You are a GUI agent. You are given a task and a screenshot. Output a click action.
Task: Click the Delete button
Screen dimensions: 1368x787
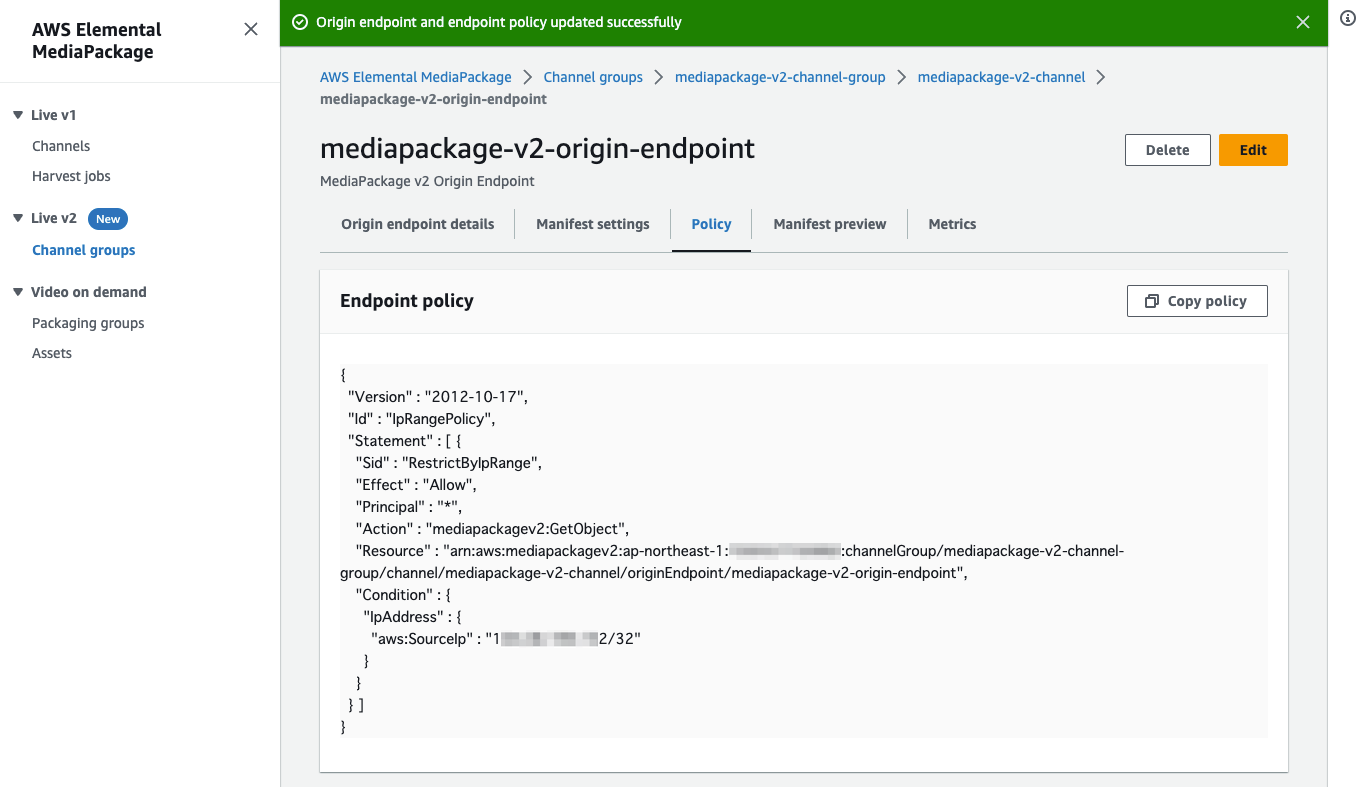(x=1167, y=149)
